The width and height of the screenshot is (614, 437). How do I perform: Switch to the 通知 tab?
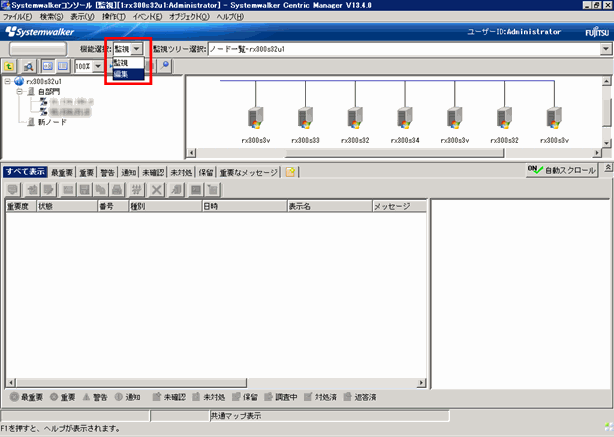[x=128, y=172]
